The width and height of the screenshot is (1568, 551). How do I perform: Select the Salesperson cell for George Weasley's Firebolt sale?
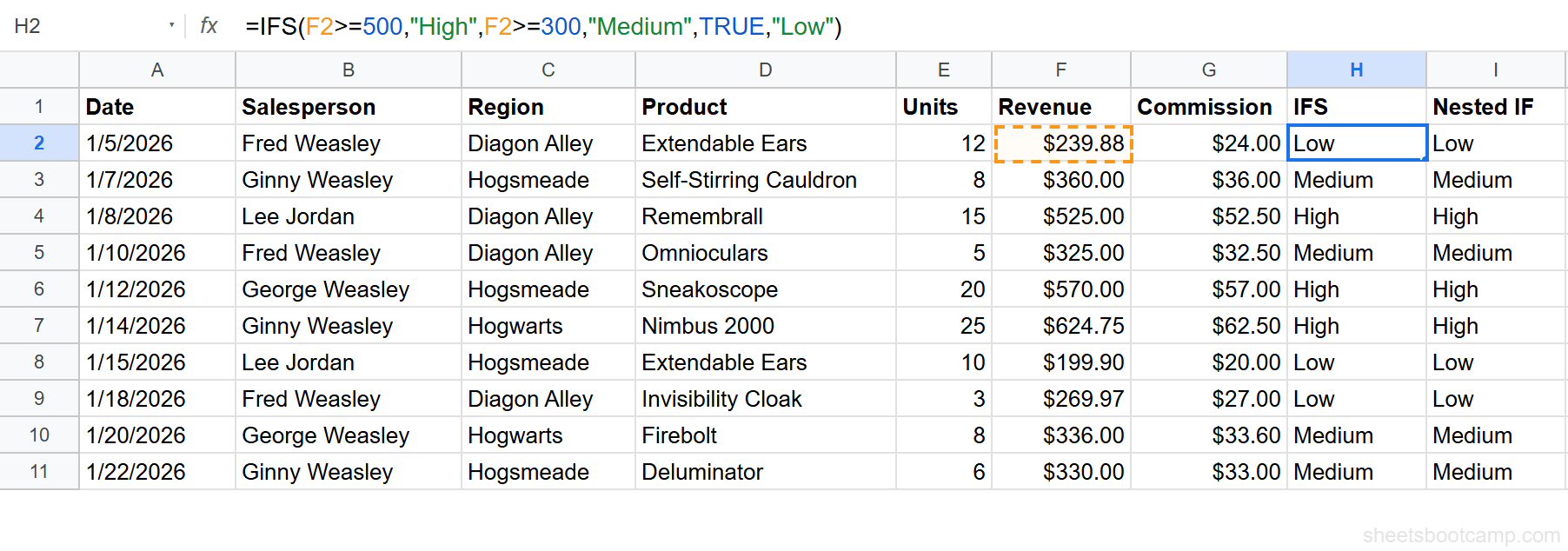(x=348, y=435)
